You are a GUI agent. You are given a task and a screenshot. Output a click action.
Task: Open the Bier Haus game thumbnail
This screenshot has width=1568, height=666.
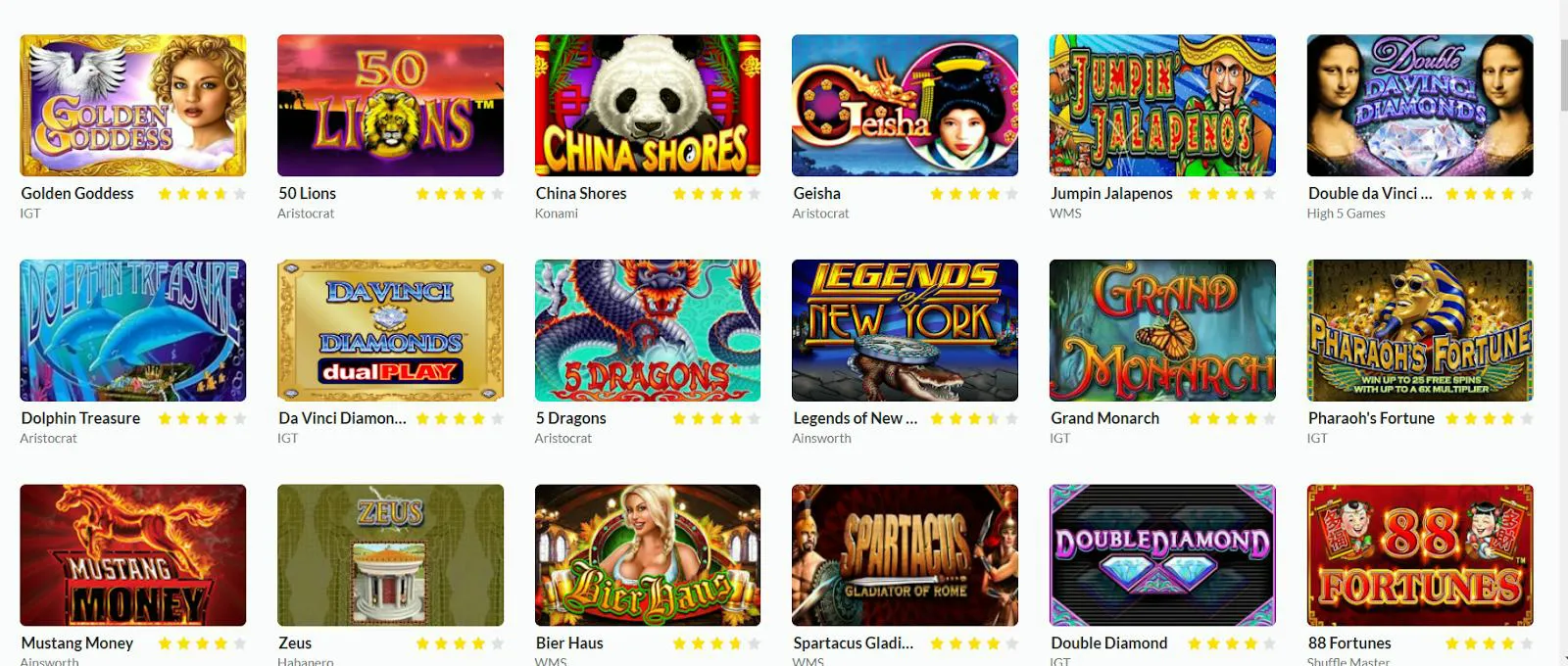coord(648,555)
